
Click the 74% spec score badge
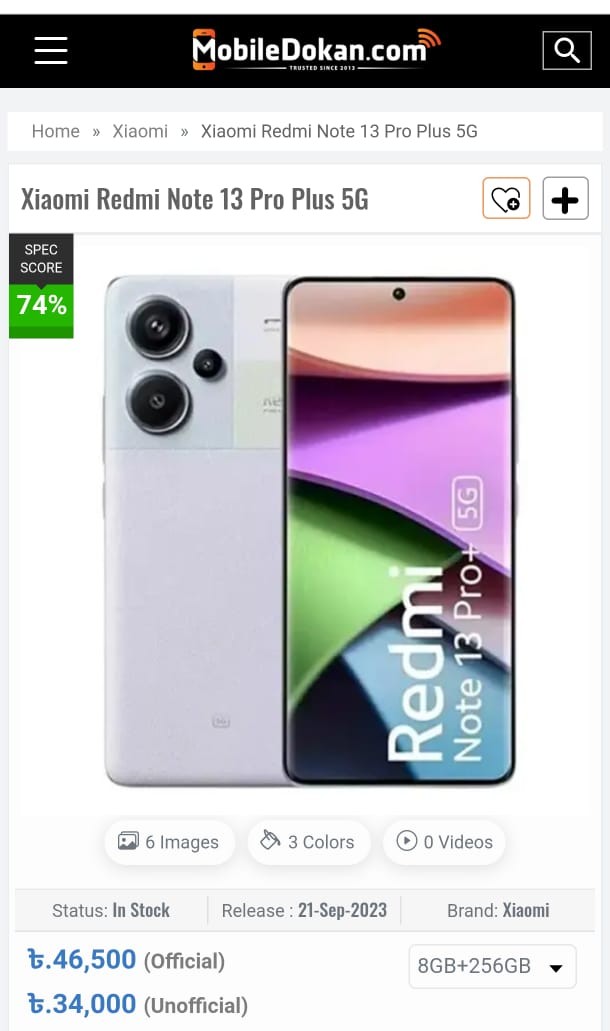point(41,285)
